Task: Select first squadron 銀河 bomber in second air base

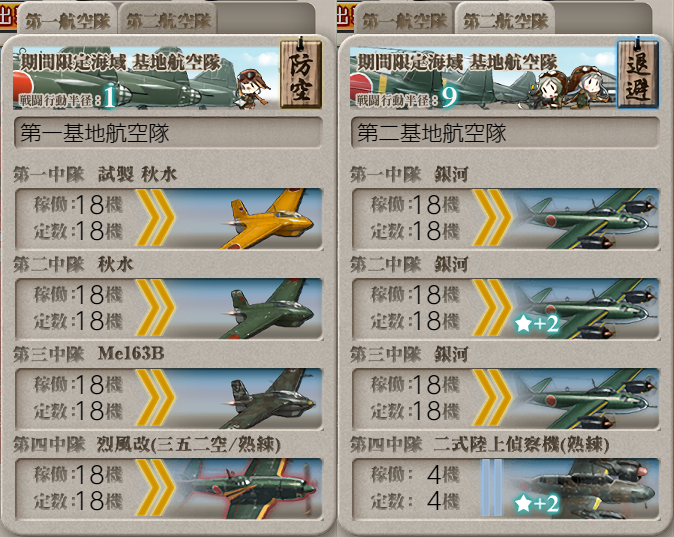Action: pos(506,218)
